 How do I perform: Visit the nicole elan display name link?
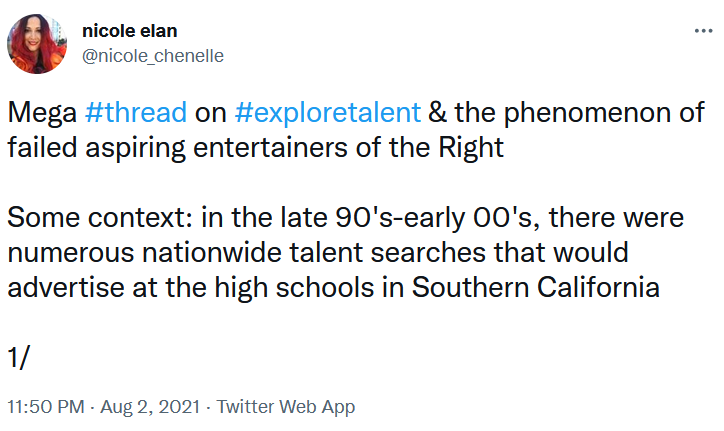click(x=130, y=31)
